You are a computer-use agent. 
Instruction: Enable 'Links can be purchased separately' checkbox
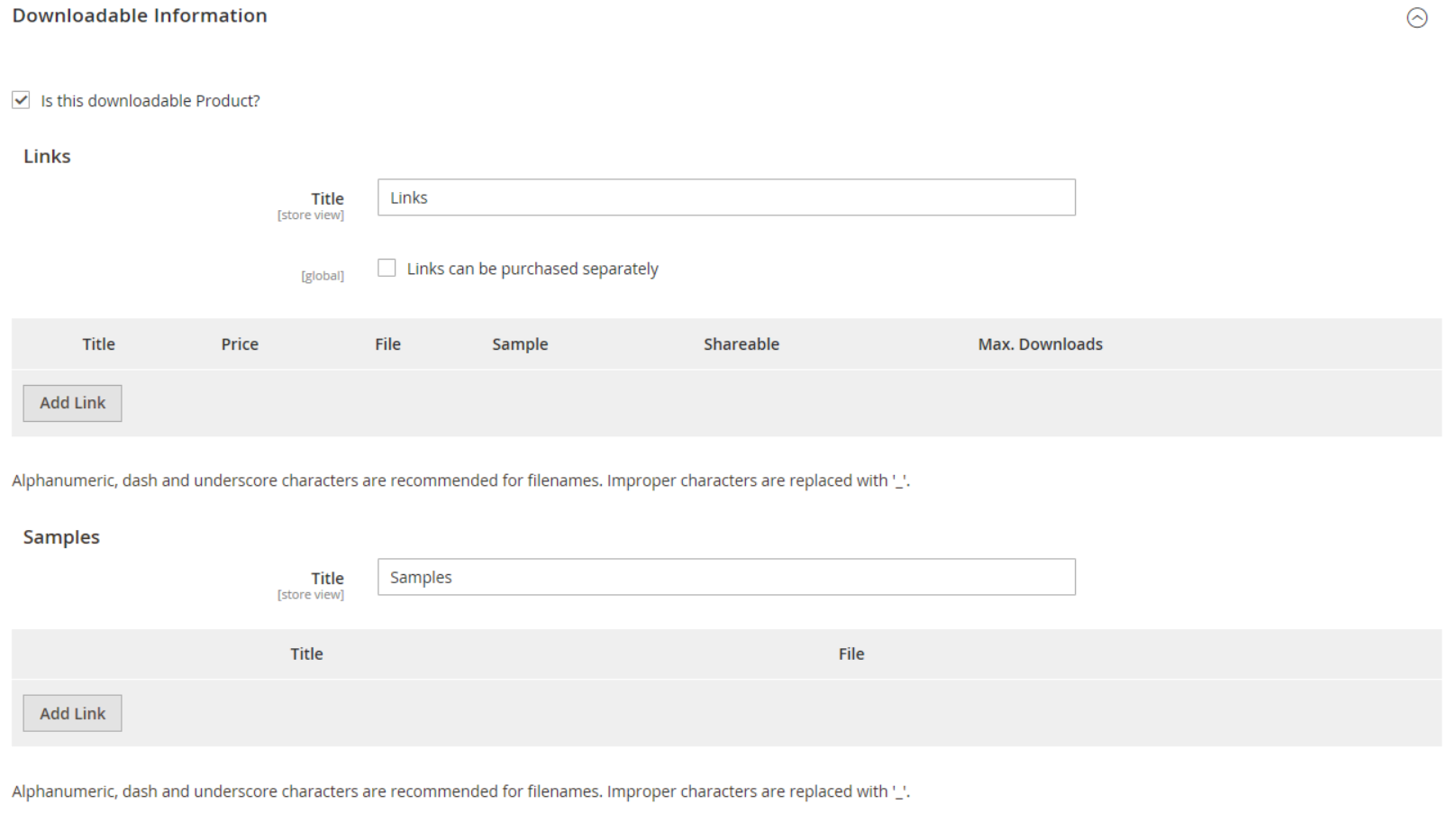pyautogui.click(x=387, y=268)
